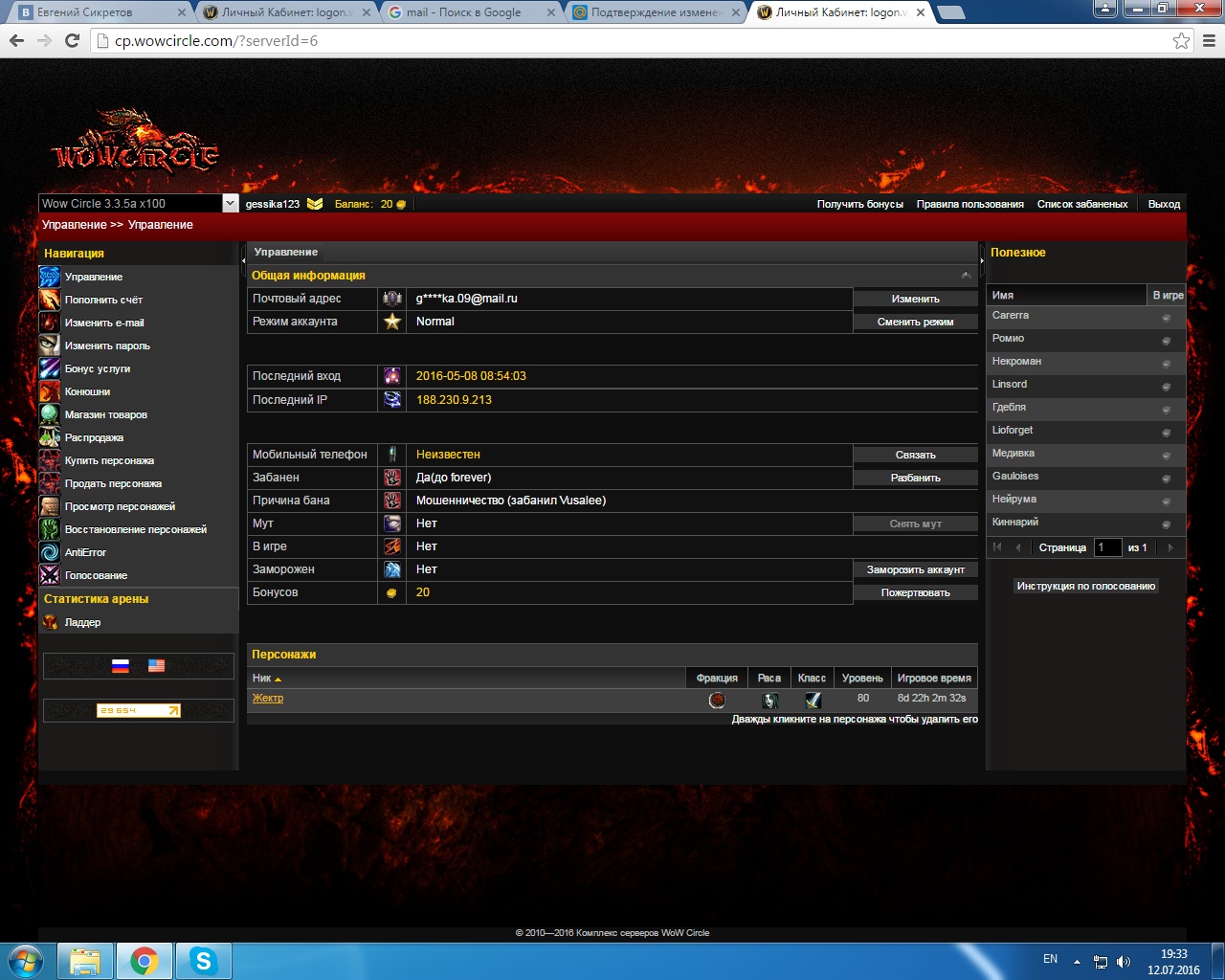Bookmark this page with the star icon
Viewport: 1225px width, 980px height.
1181,40
